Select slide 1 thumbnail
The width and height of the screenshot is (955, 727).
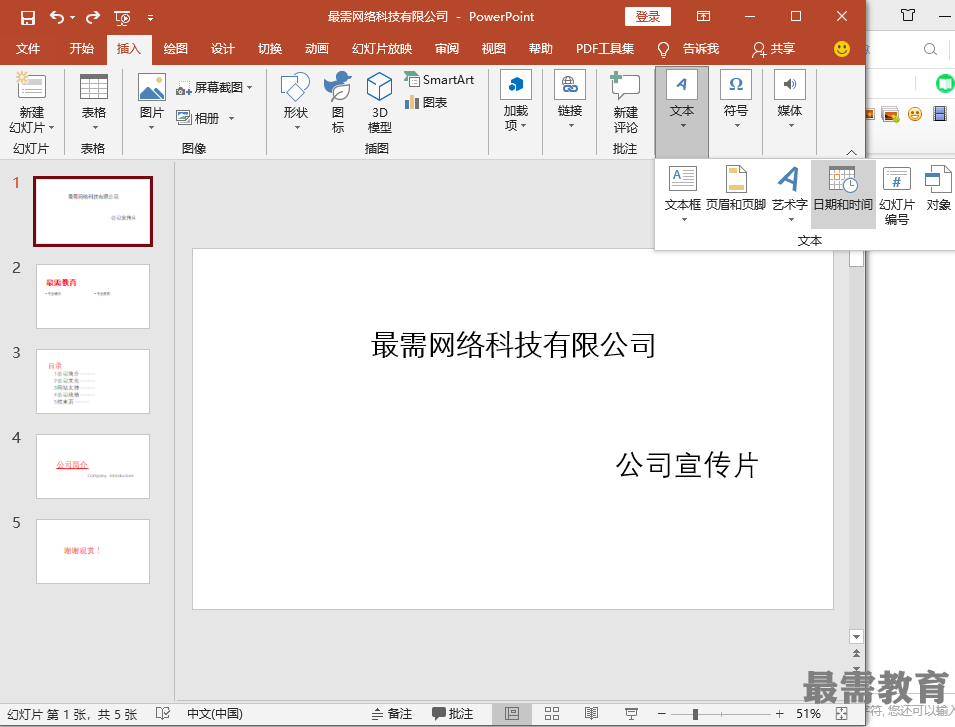pos(93,211)
